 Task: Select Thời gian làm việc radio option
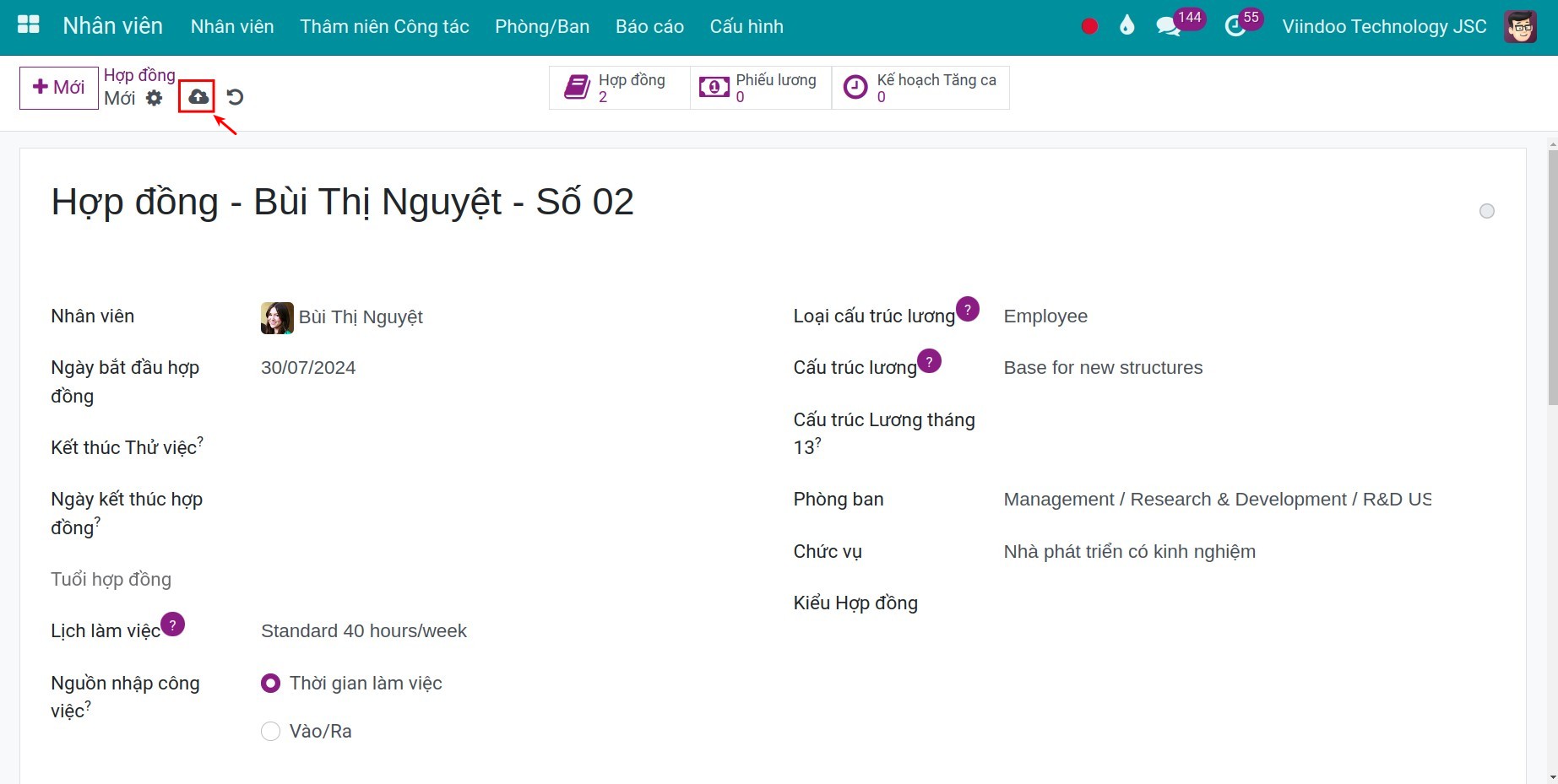(270, 684)
